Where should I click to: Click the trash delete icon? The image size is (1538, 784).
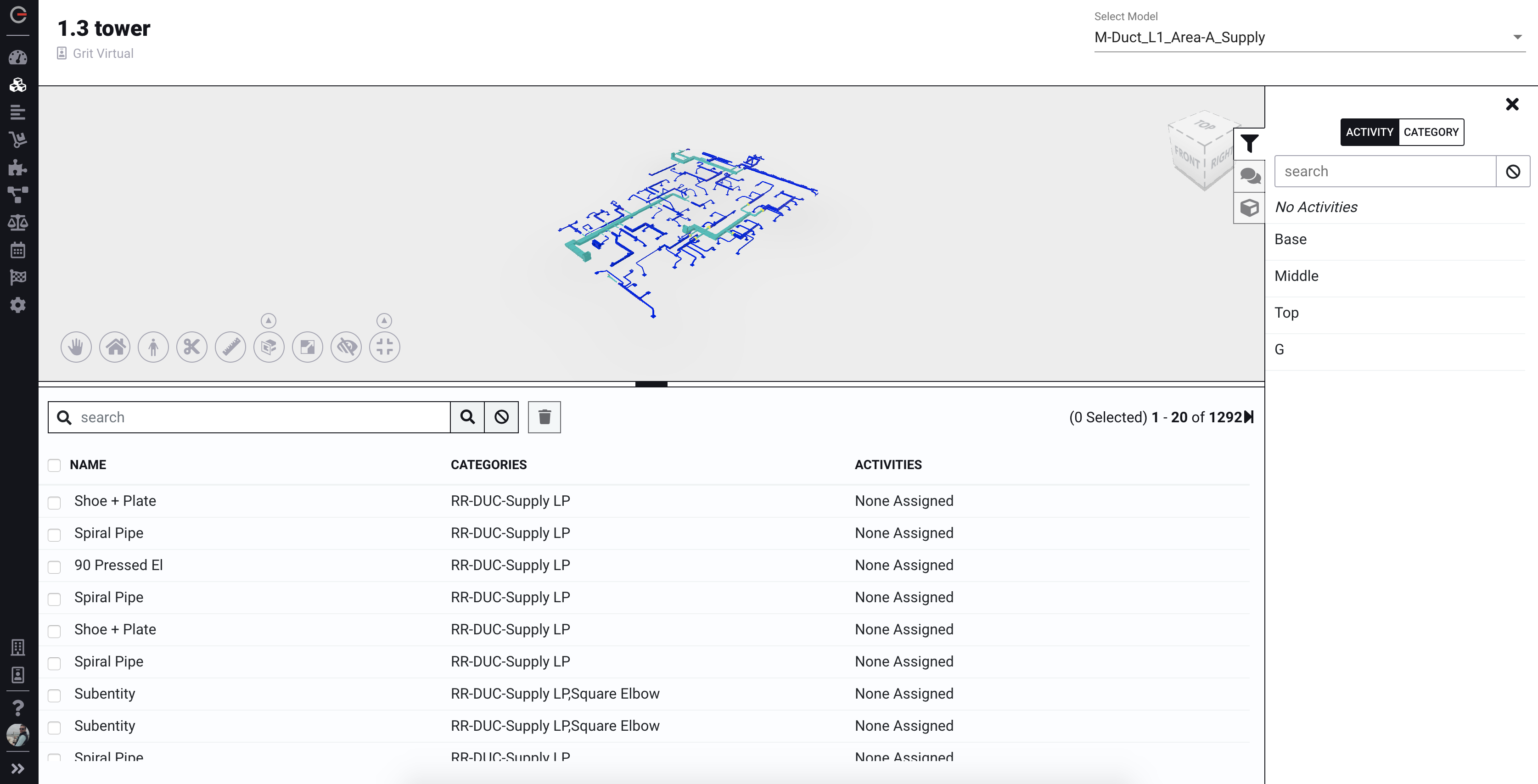click(544, 417)
